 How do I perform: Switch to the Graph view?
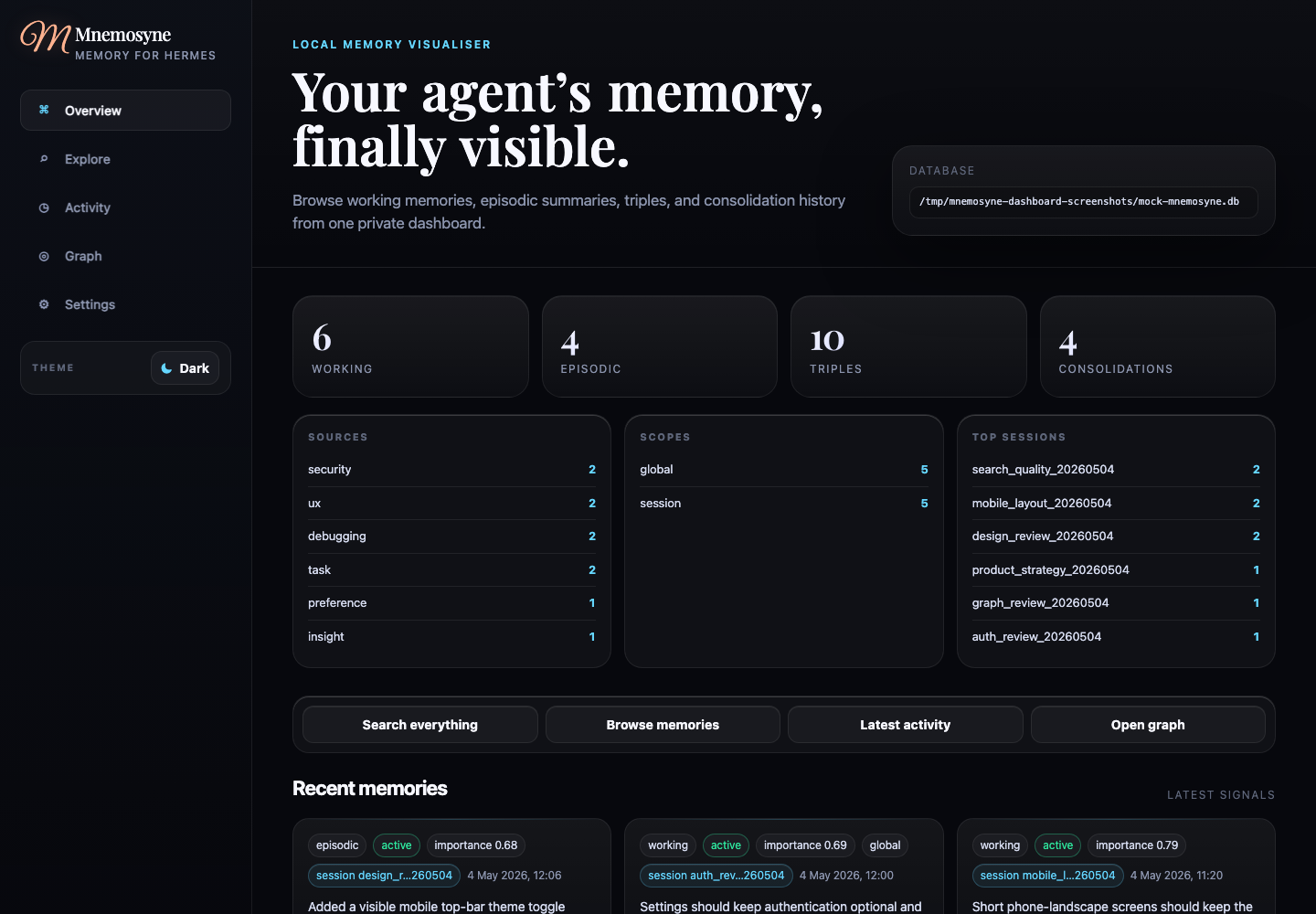pyautogui.click(x=125, y=256)
